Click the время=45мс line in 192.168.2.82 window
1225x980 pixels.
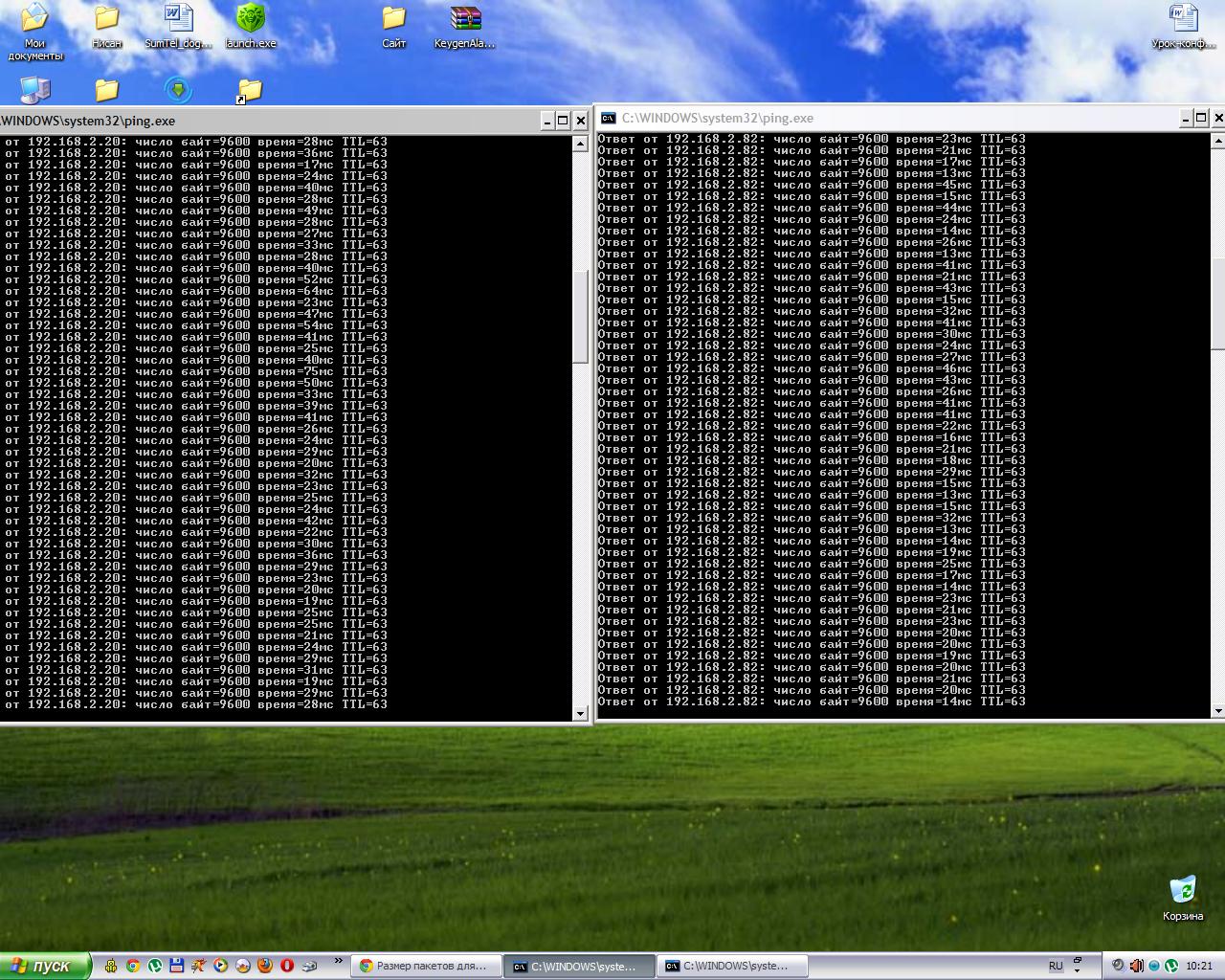pos(812,185)
